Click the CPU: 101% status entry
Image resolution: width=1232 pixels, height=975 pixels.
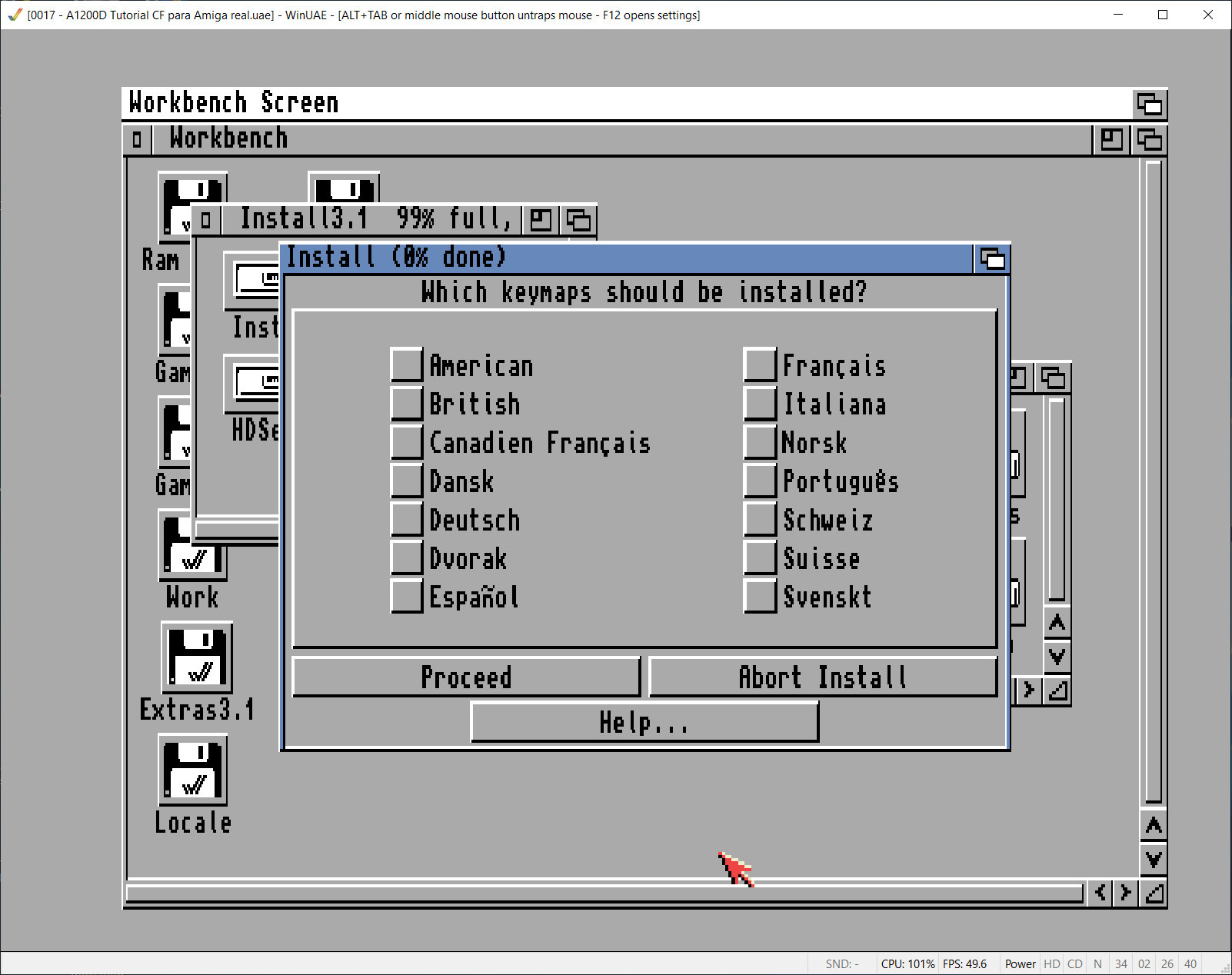click(x=907, y=964)
